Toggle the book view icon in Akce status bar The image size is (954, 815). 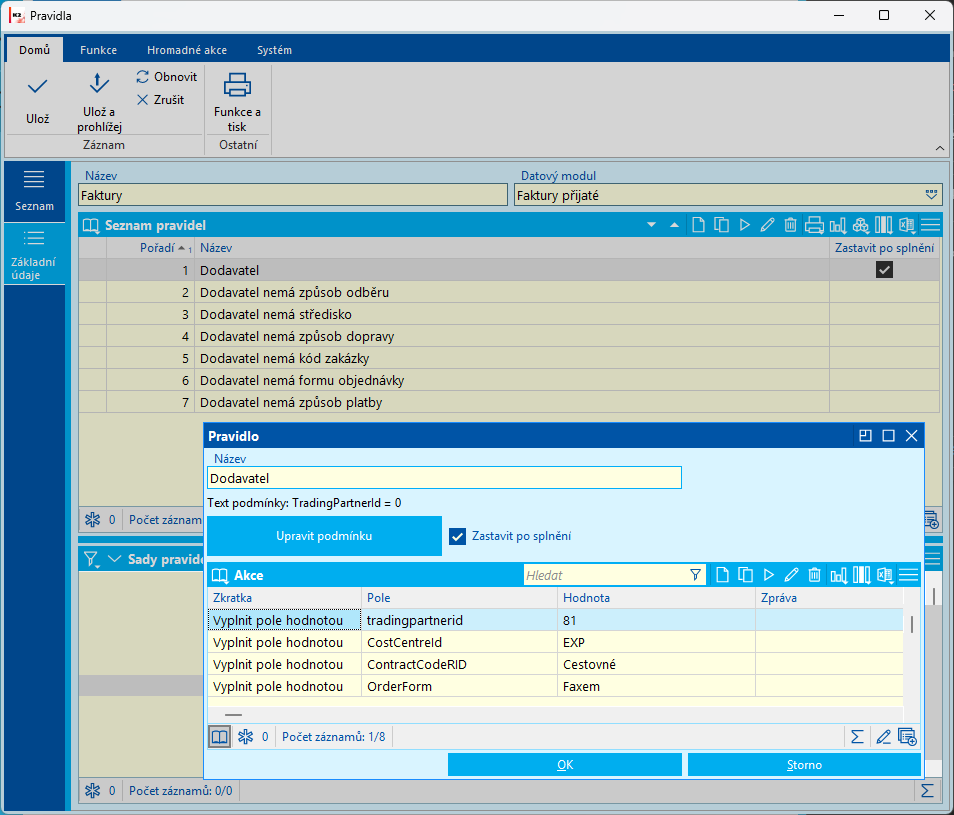pyautogui.click(x=219, y=737)
